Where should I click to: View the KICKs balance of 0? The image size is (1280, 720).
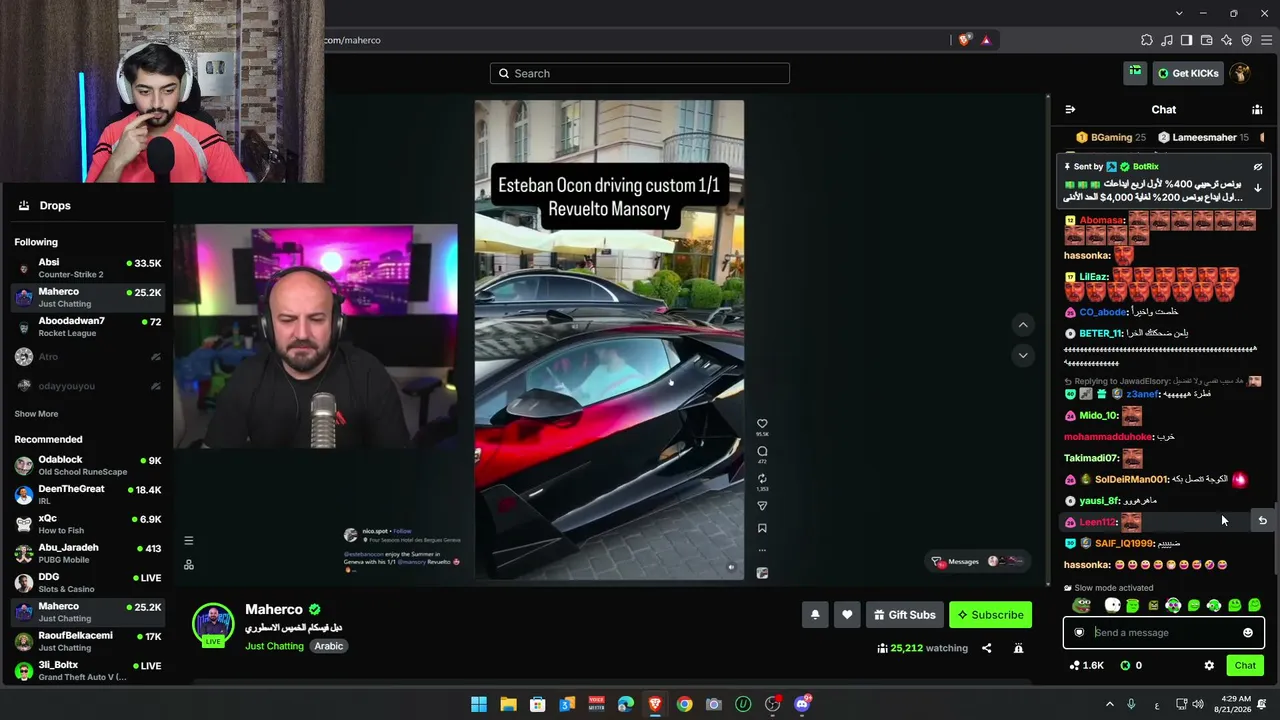click(1131, 665)
